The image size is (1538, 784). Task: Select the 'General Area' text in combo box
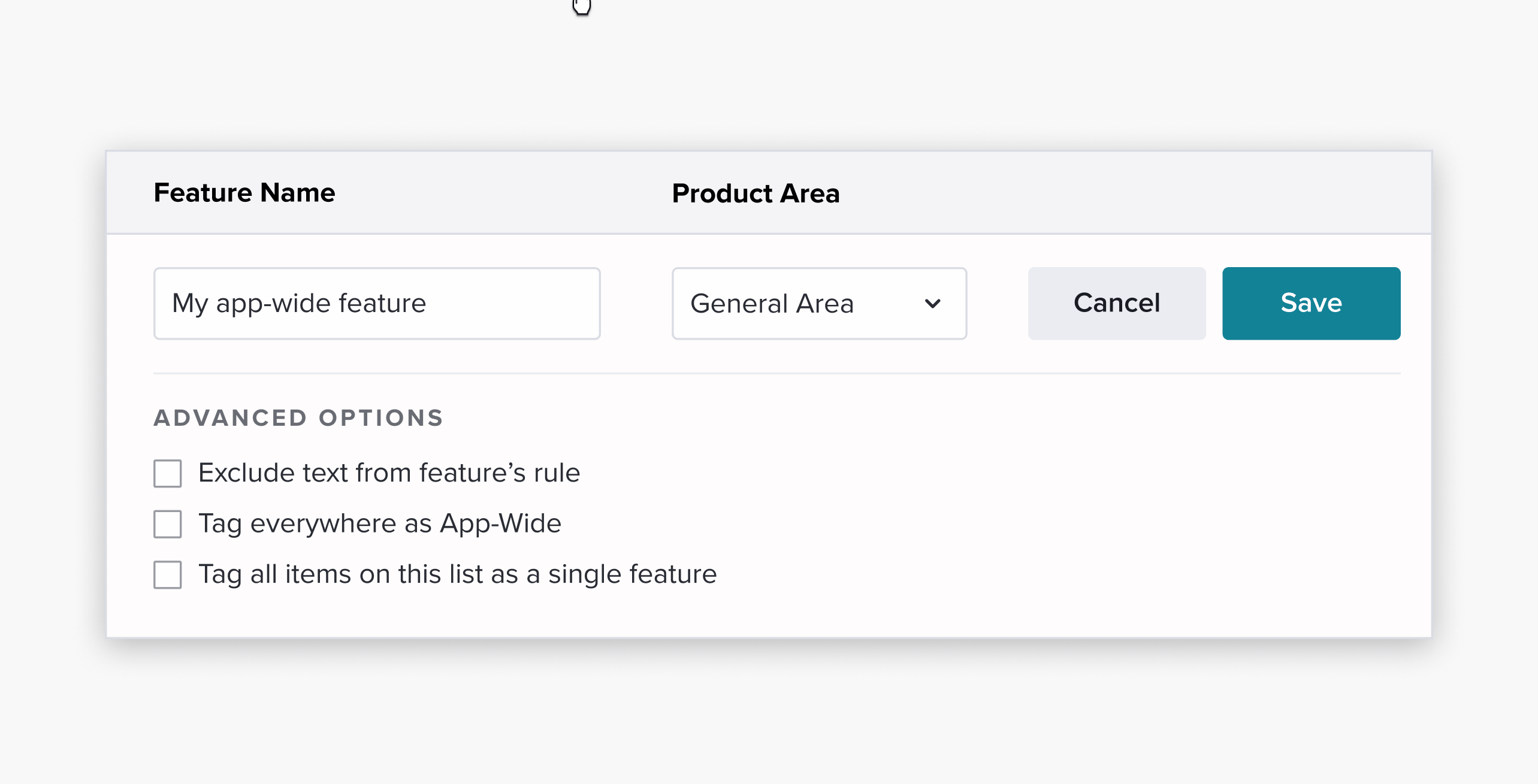coord(772,304)
